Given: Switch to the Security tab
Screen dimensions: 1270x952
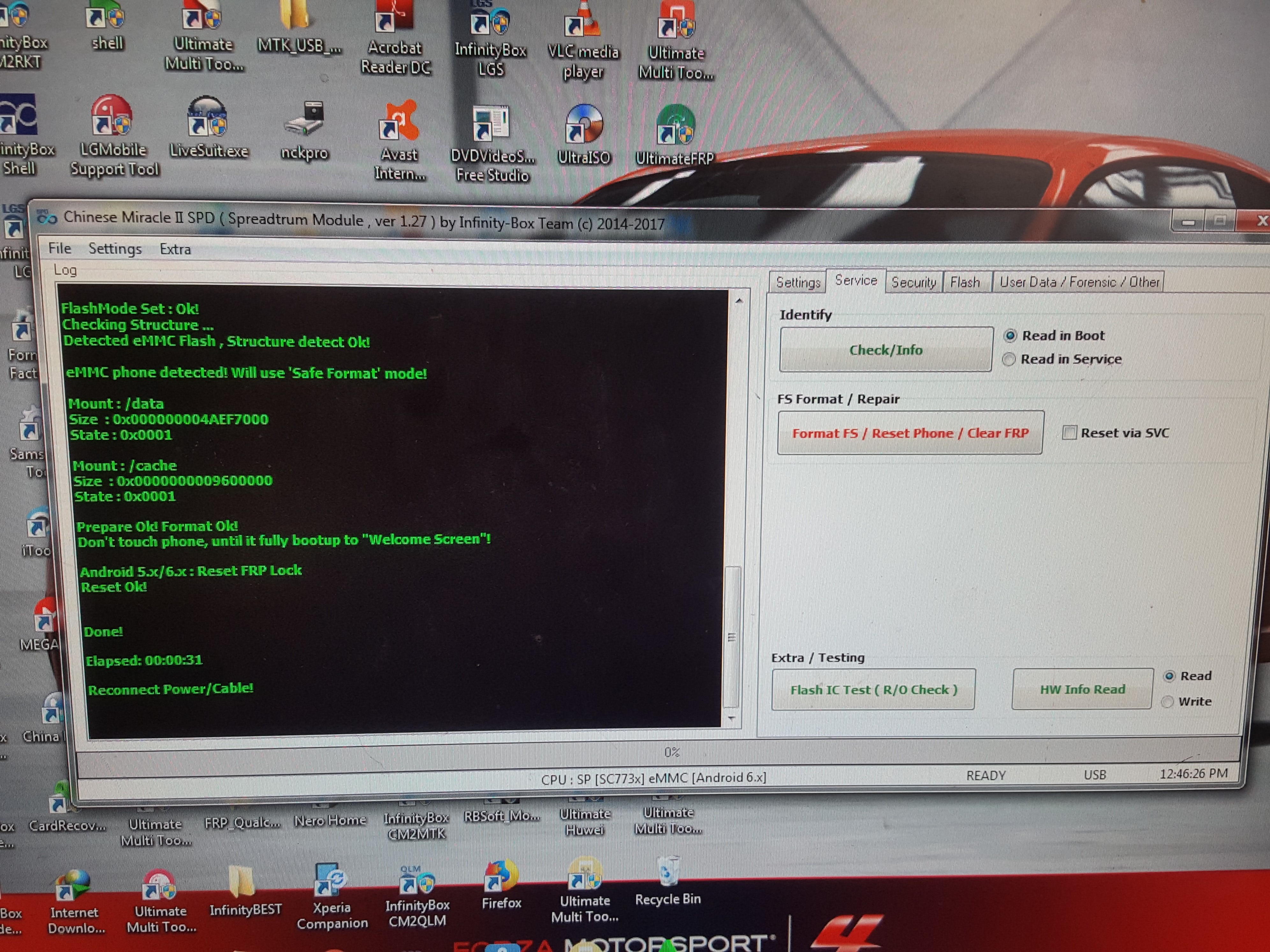Looking at the screenshot, I should click(x=914, y=282).
